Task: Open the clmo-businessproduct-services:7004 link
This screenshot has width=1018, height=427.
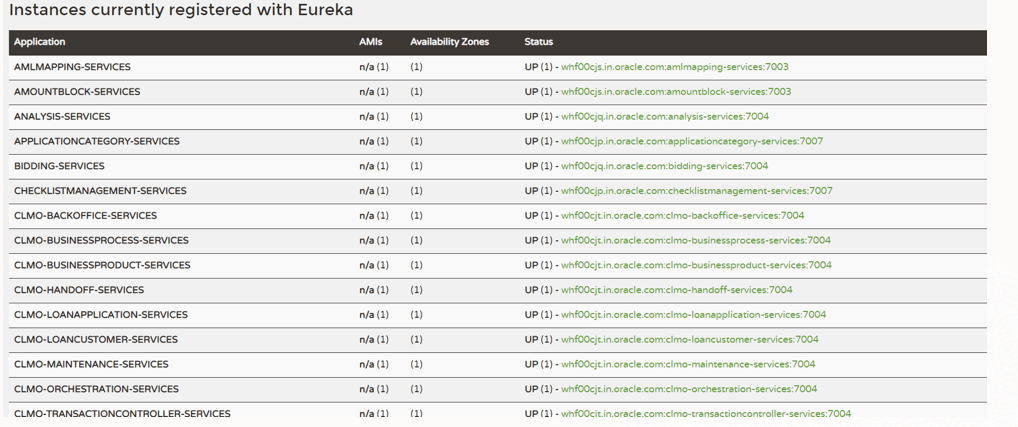Action: [x=696, y=265]
